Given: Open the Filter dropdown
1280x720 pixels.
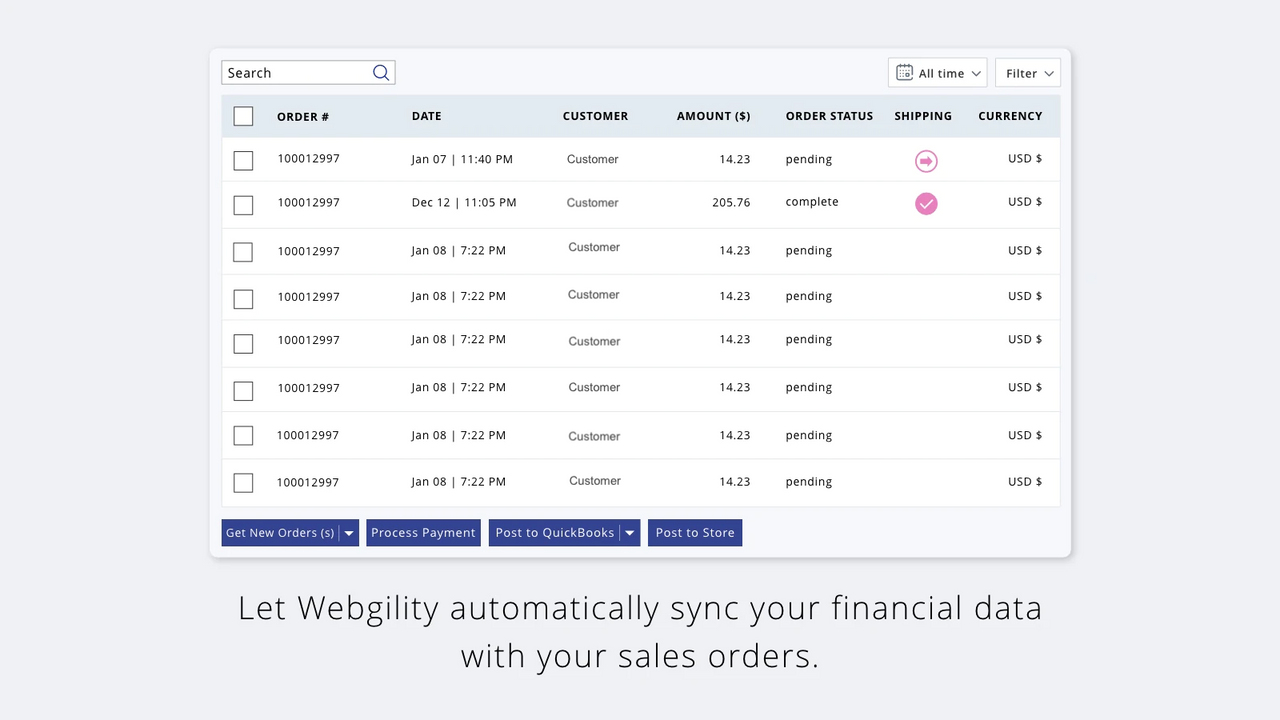Looking at the screenshot, I should 1027,72.
